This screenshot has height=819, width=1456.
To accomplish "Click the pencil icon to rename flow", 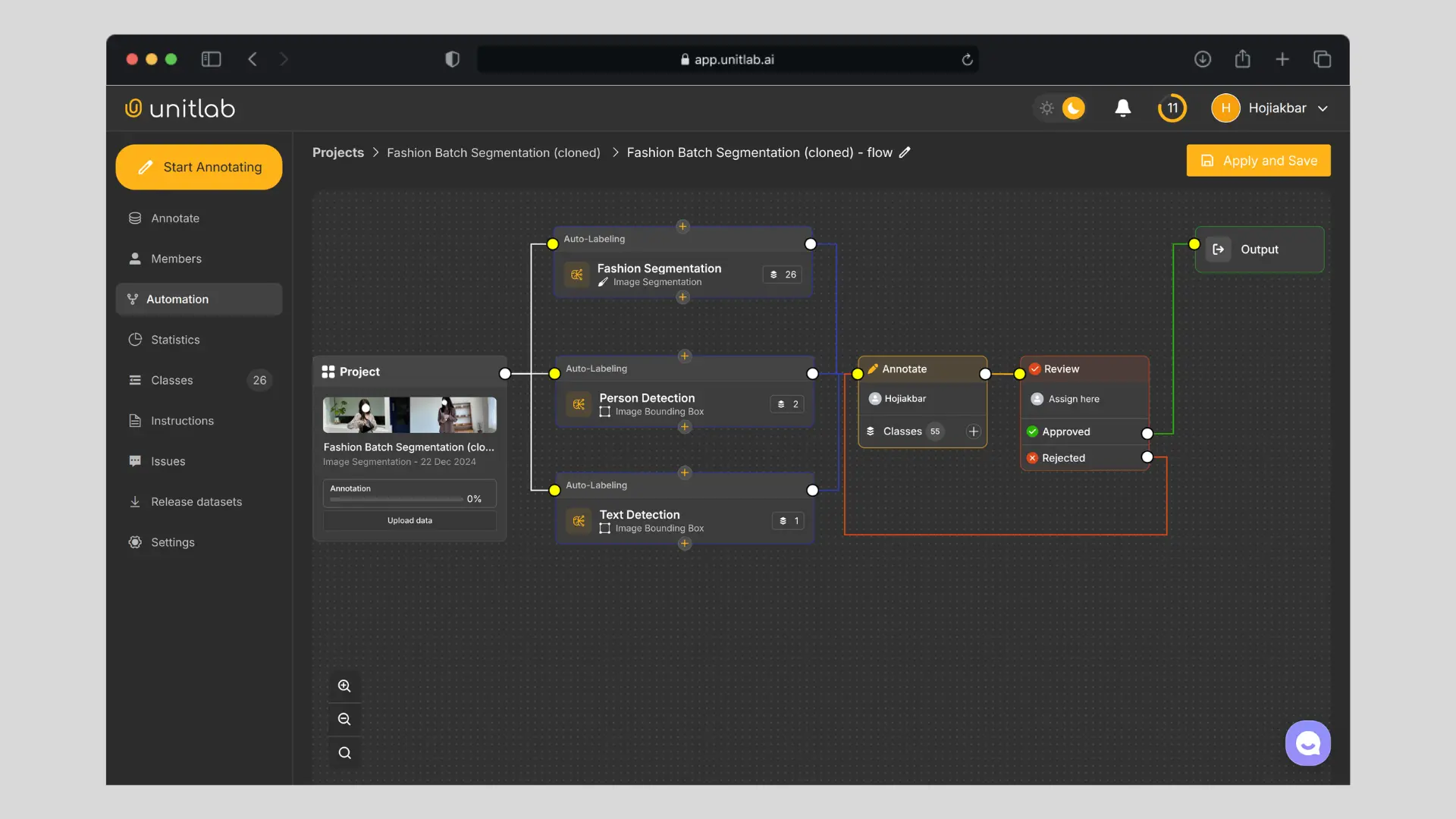I will click(x=905, y=152).
